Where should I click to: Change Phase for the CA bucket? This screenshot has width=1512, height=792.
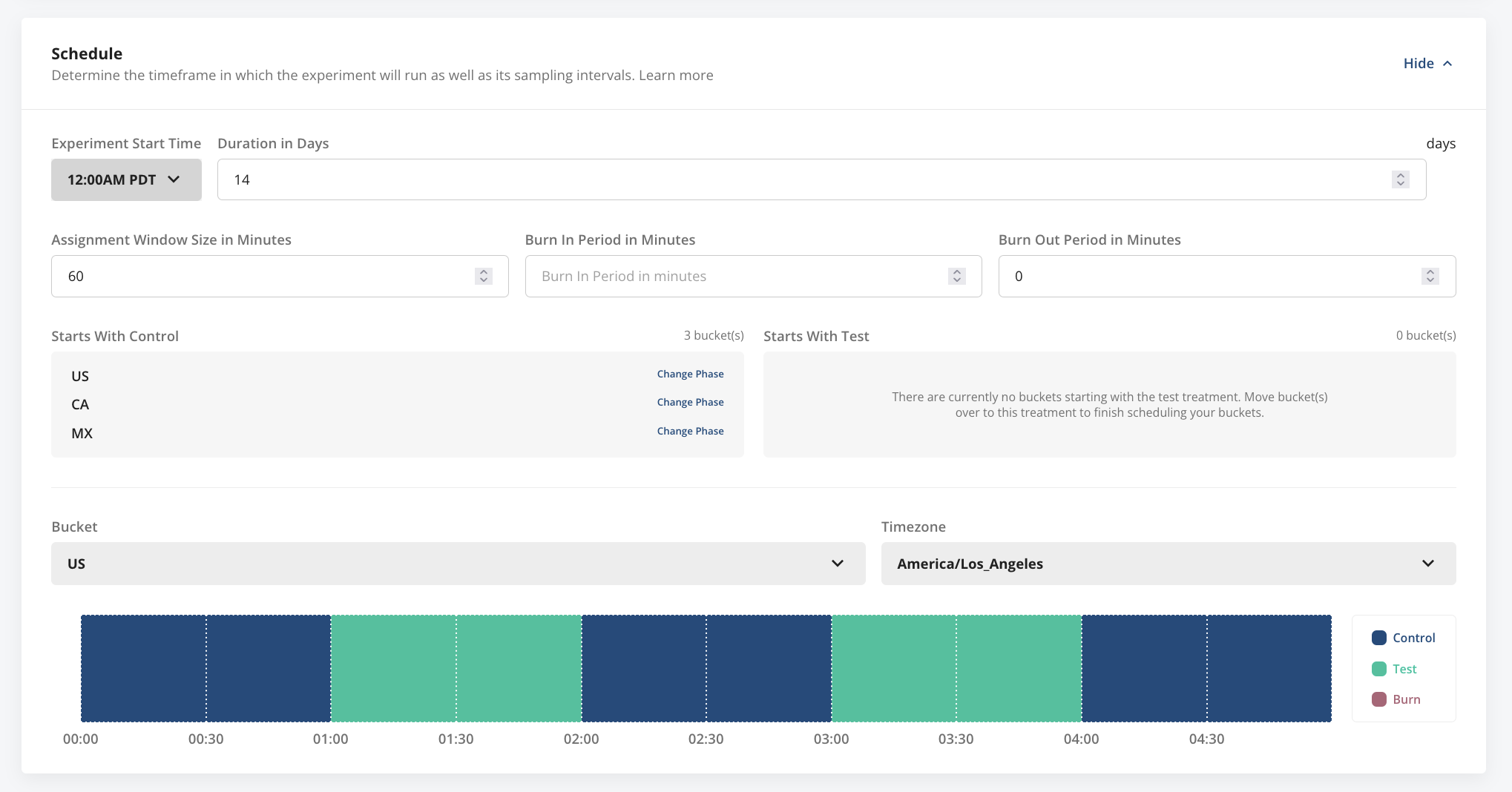click(x=690, y=402)
